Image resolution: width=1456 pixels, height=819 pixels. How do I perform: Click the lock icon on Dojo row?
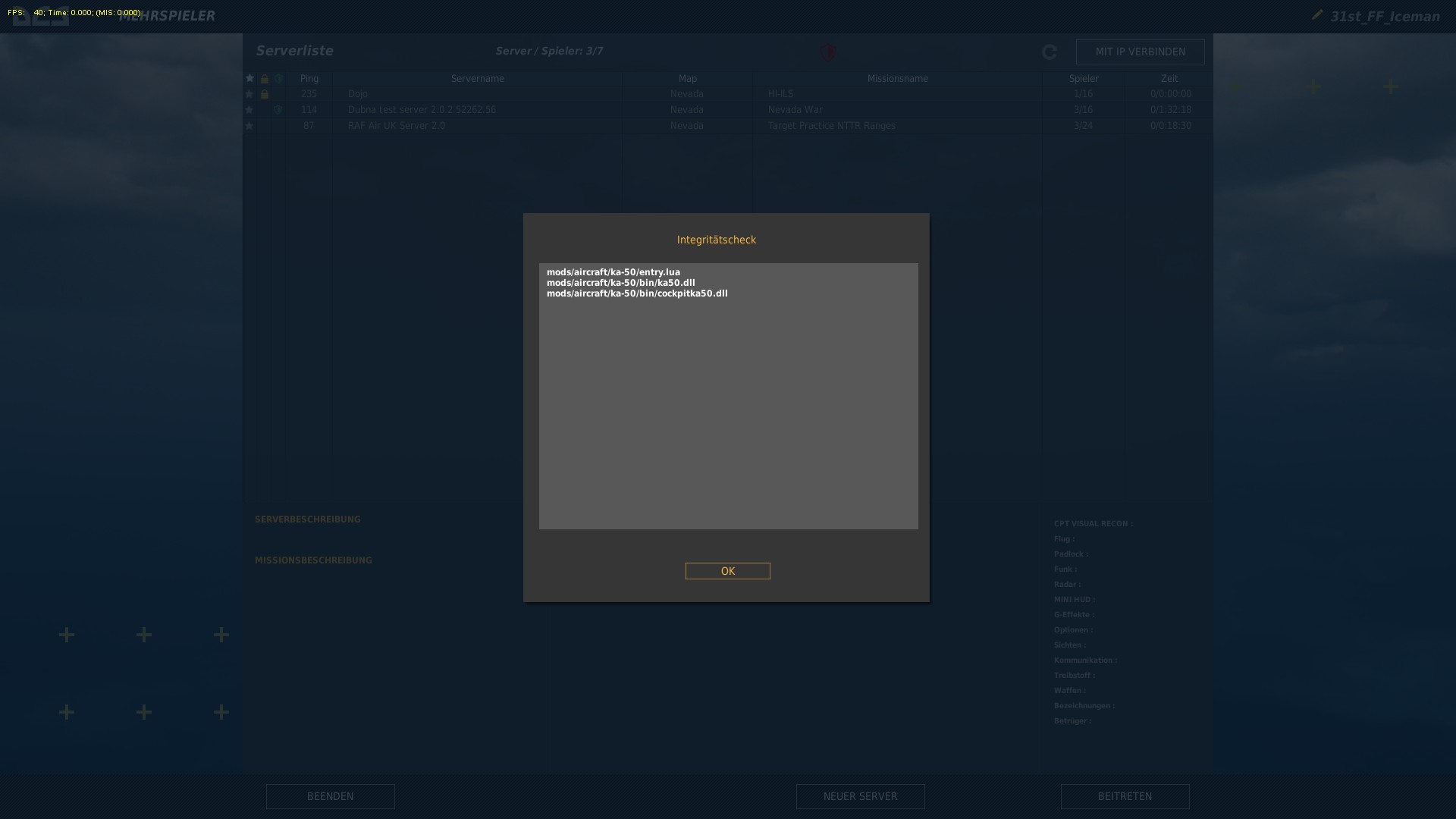[265, 94]
